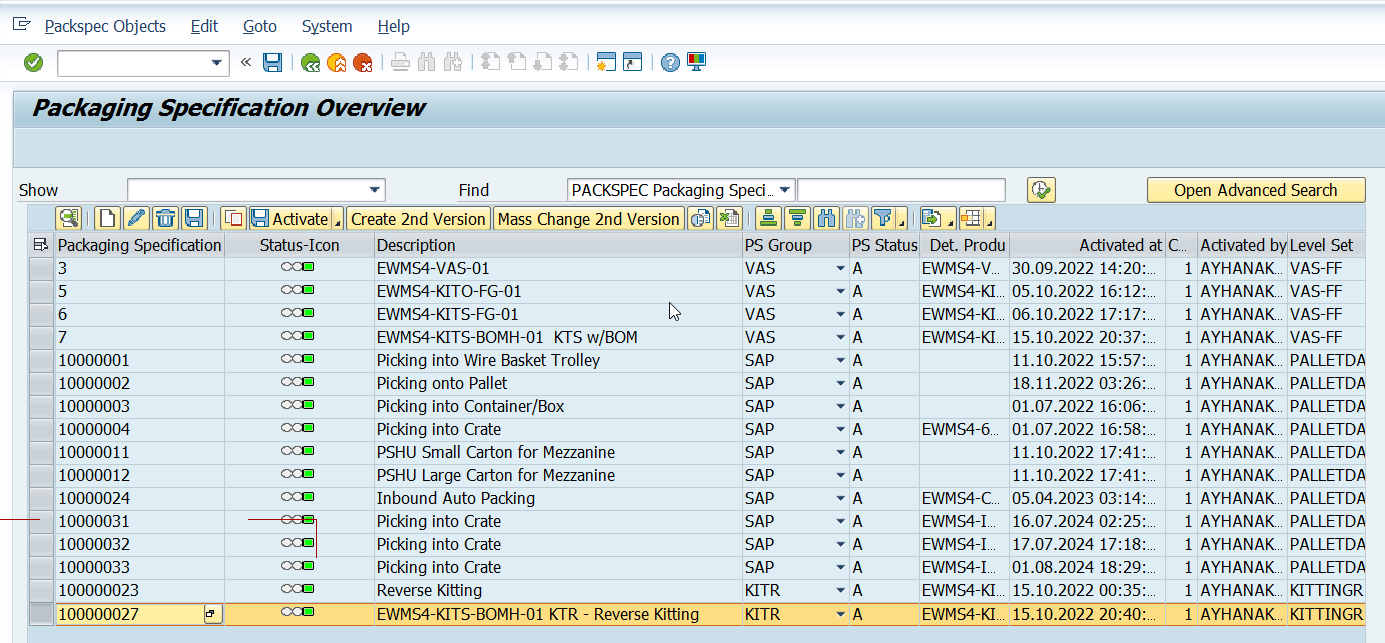Image resolution: width=1385 pixels, height=643 pixels.
Task: Click the green Back icon
Action: click(311, 63)
